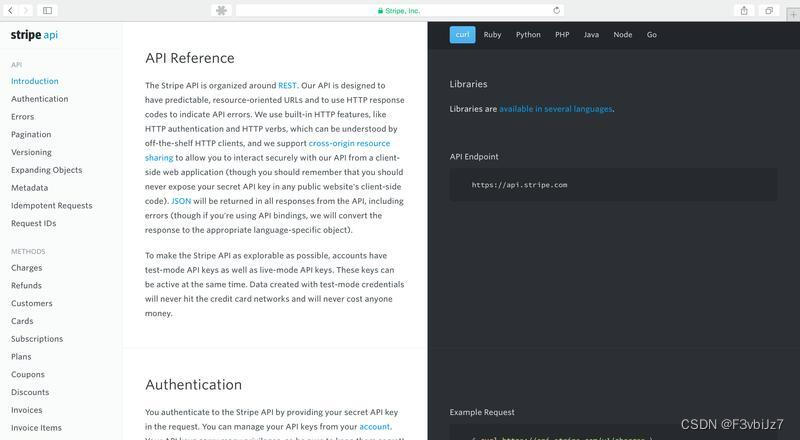
Task: Open Plans under Methods
Action: click(21, 357)
